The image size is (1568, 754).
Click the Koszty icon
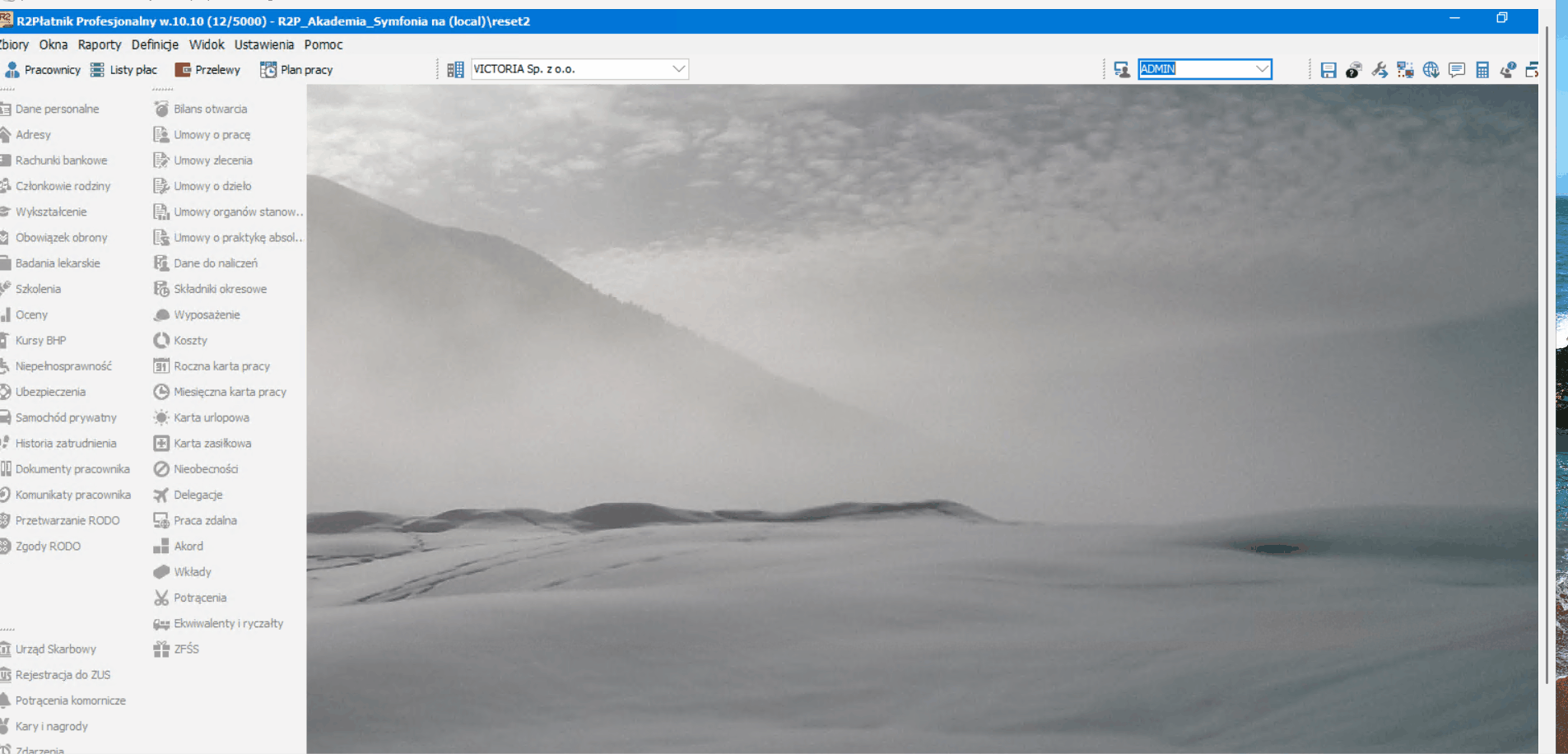(161, 340)
